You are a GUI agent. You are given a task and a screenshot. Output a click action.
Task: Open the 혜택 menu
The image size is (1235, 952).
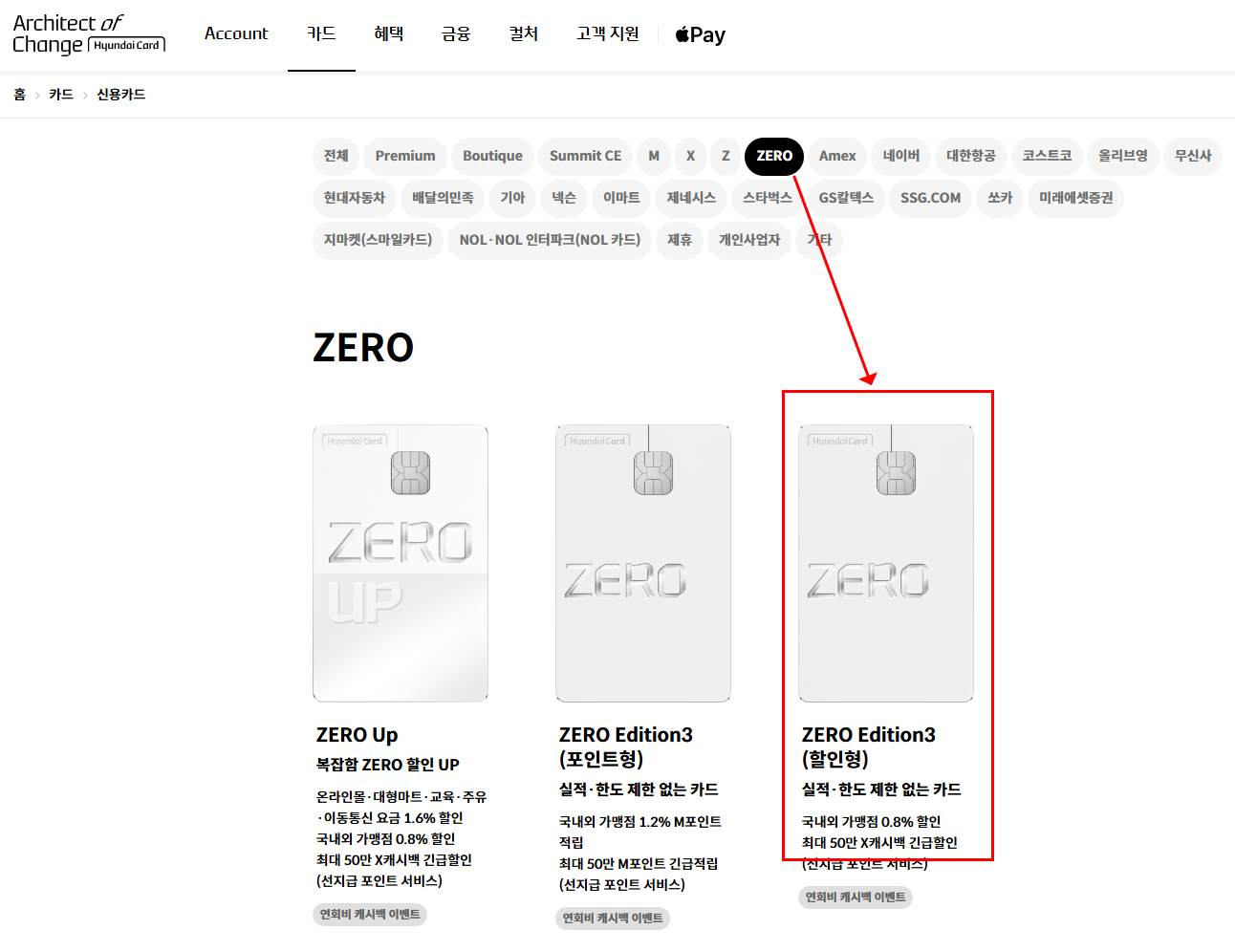(389, 33)
